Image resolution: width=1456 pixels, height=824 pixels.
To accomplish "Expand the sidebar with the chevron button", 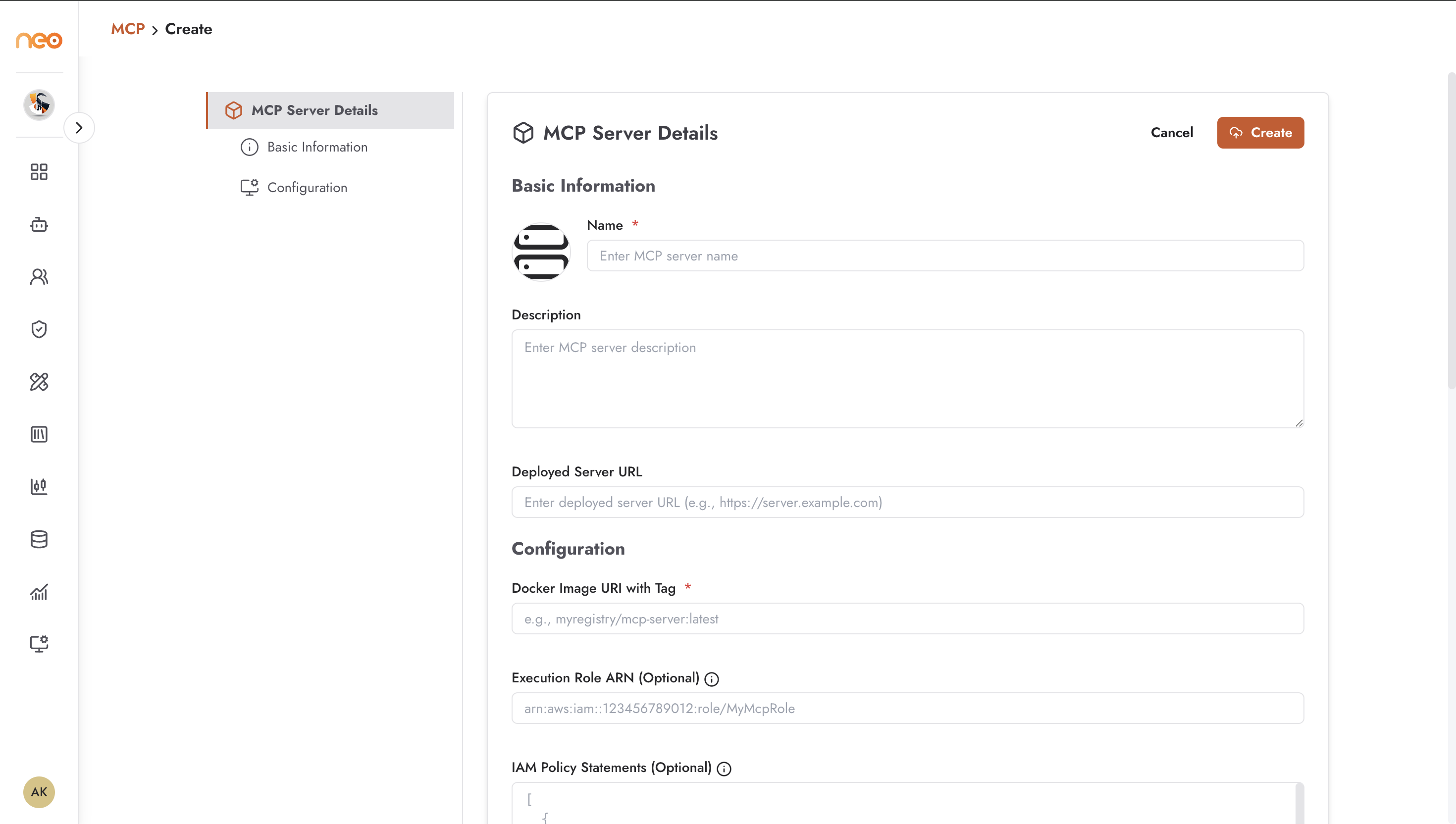I will click(x=79, y=128).
